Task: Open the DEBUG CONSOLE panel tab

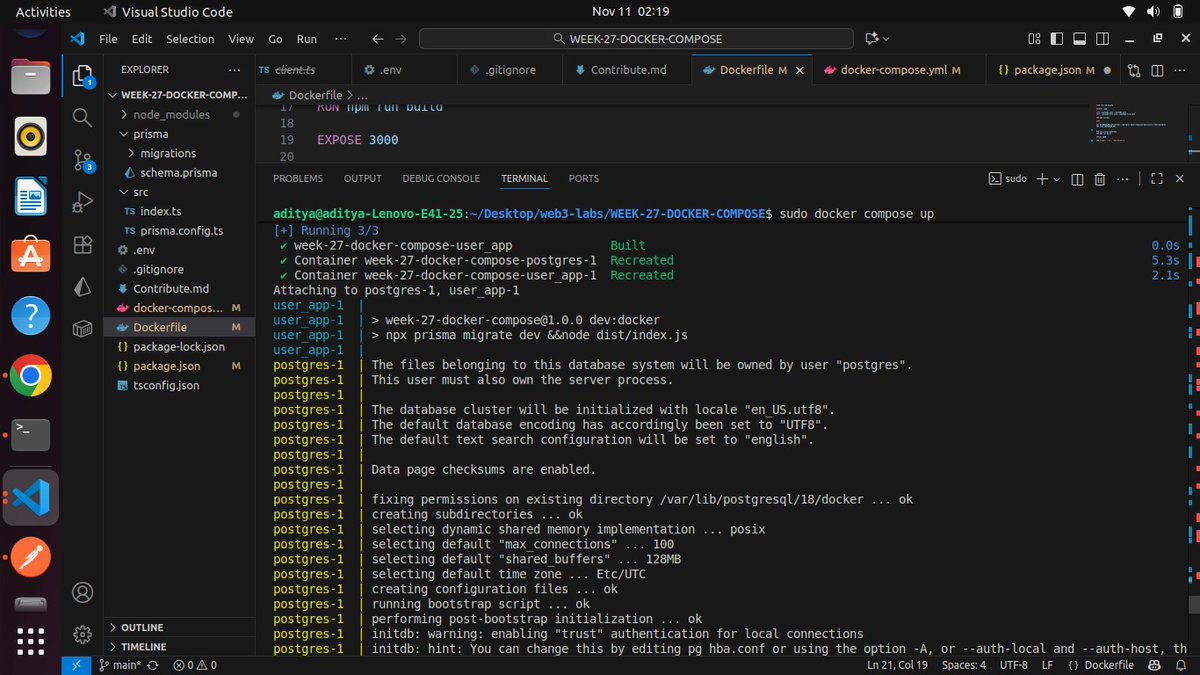Action: coord(441,178)
